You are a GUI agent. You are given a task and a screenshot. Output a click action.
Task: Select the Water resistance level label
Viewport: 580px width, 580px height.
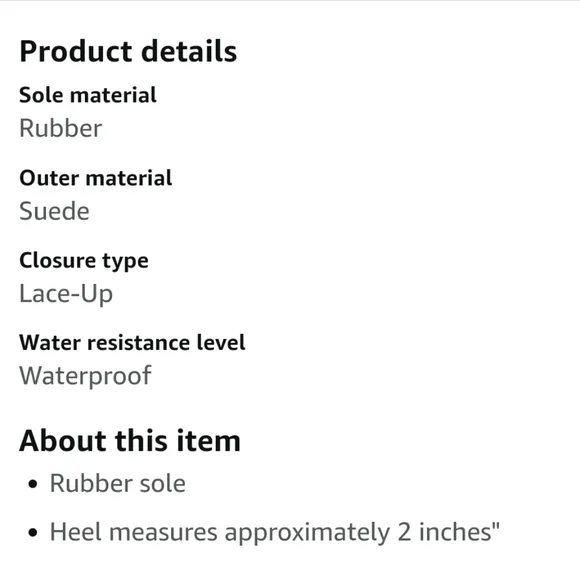132,343
